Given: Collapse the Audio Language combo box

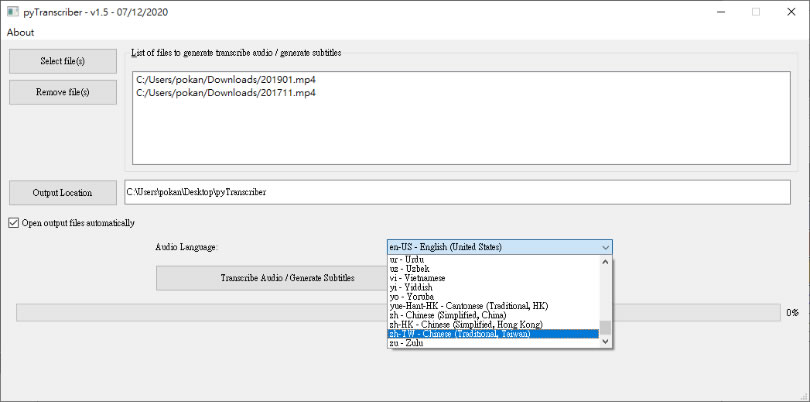Looking at the screenshot, I should pos(604,246).
